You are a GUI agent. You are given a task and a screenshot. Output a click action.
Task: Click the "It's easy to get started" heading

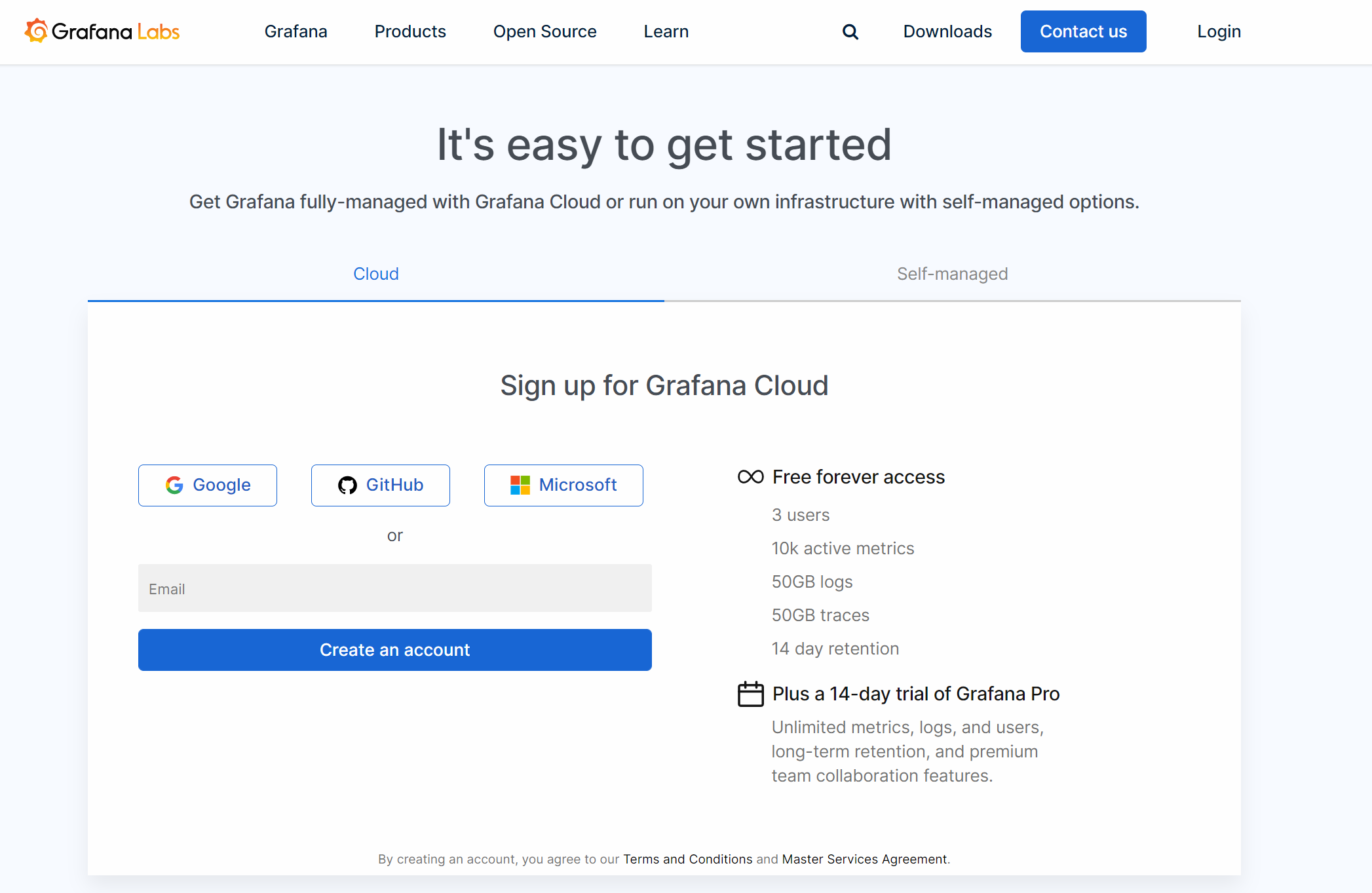(x=664, y=144)
